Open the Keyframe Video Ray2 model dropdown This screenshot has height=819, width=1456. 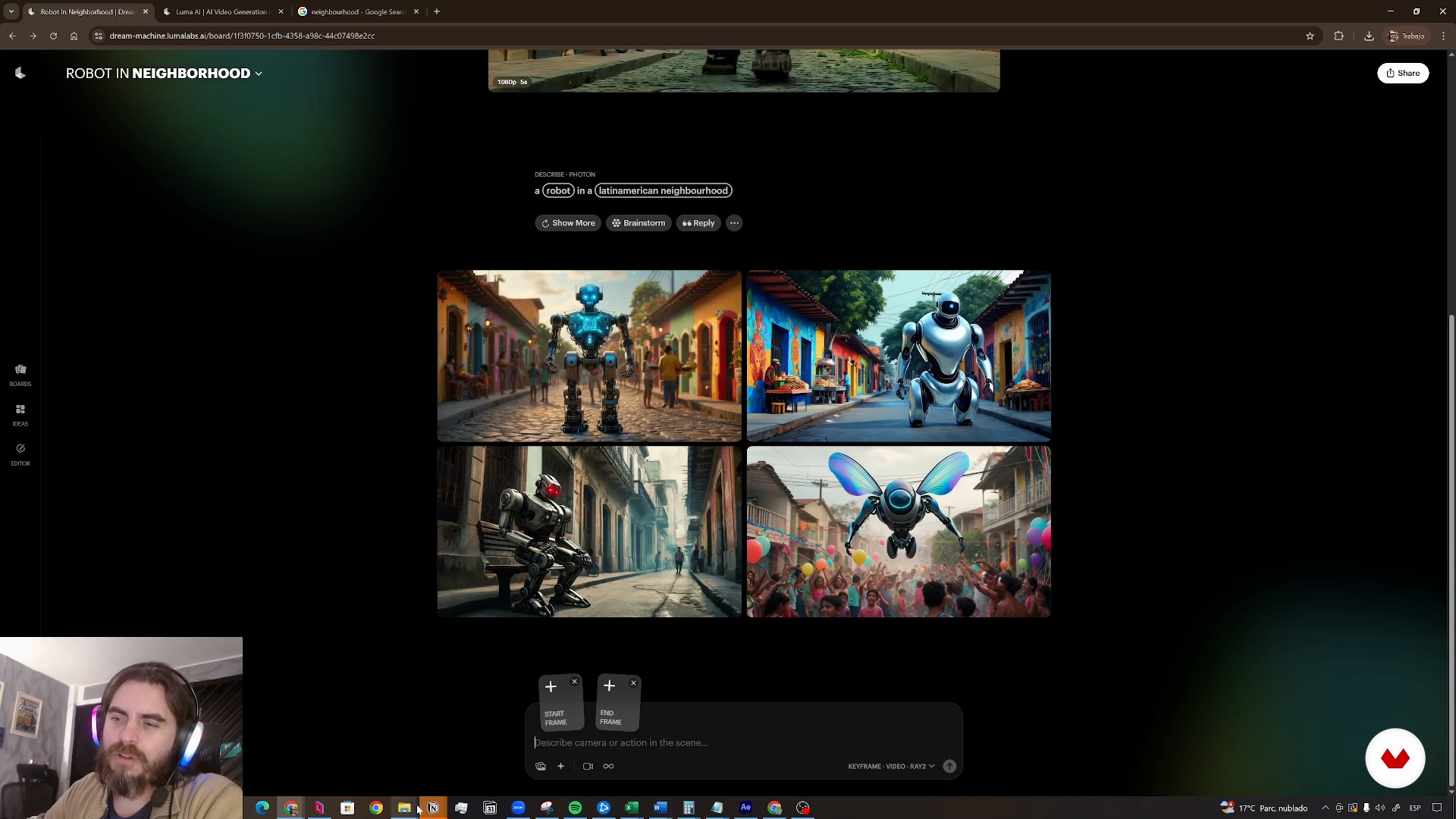pos(891,767)
